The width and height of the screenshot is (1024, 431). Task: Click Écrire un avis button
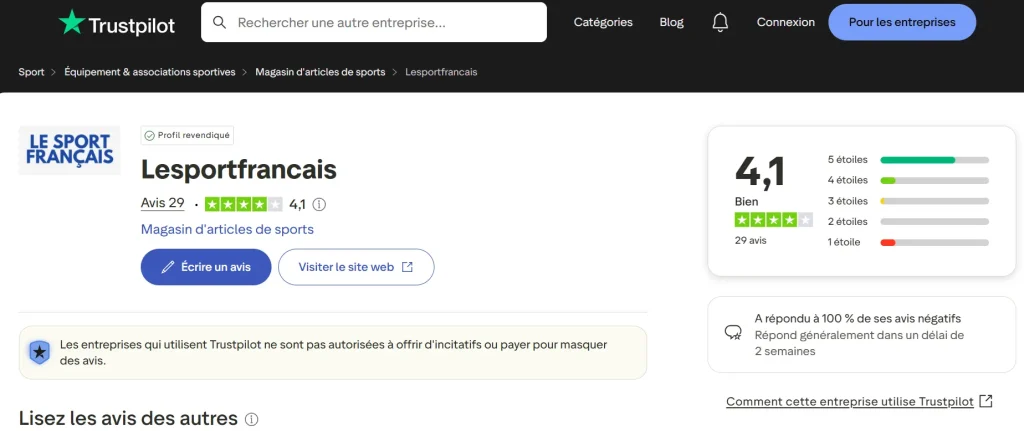[206, 266]
